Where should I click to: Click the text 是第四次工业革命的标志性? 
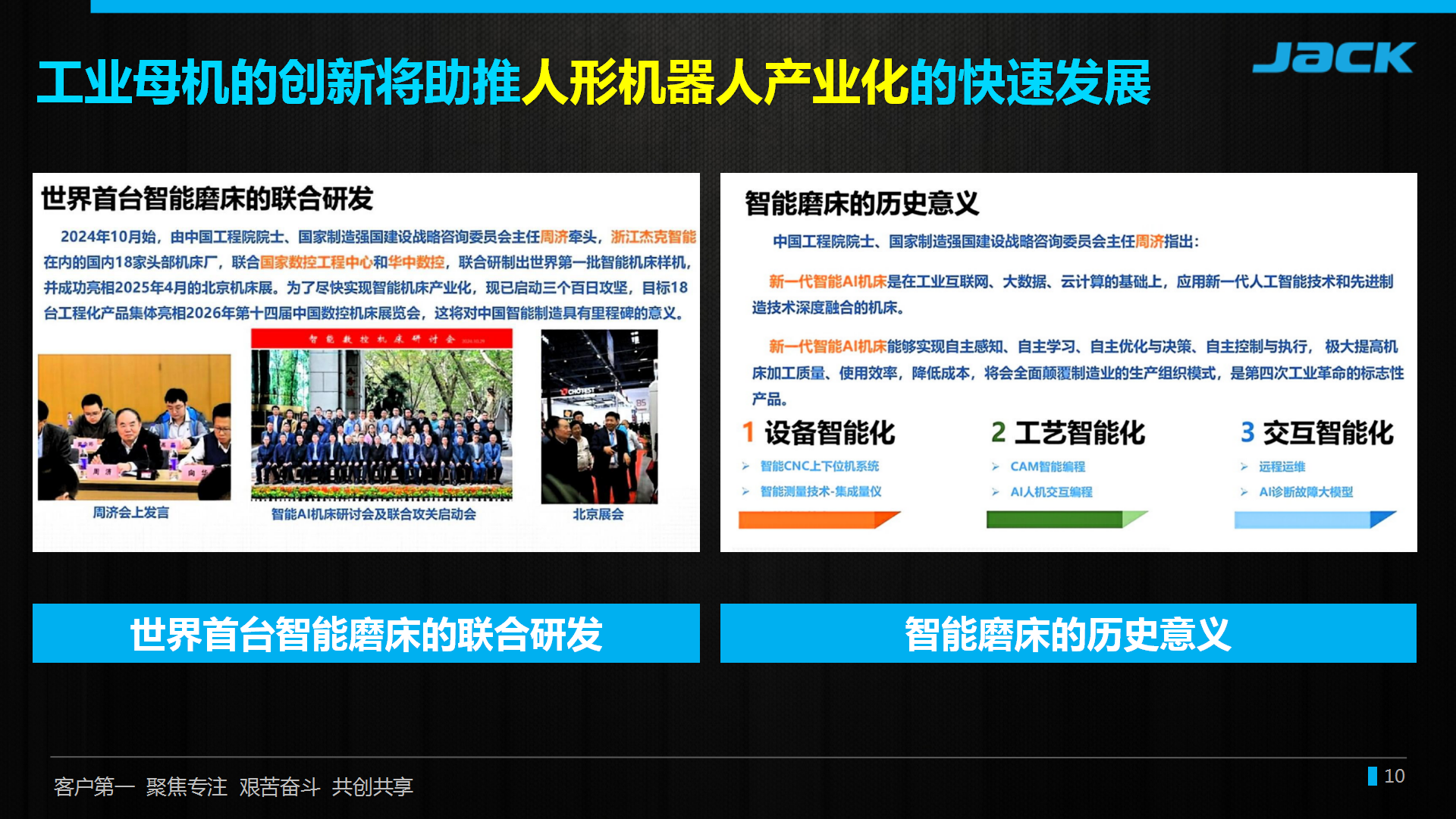click(x=1316, y=372)
